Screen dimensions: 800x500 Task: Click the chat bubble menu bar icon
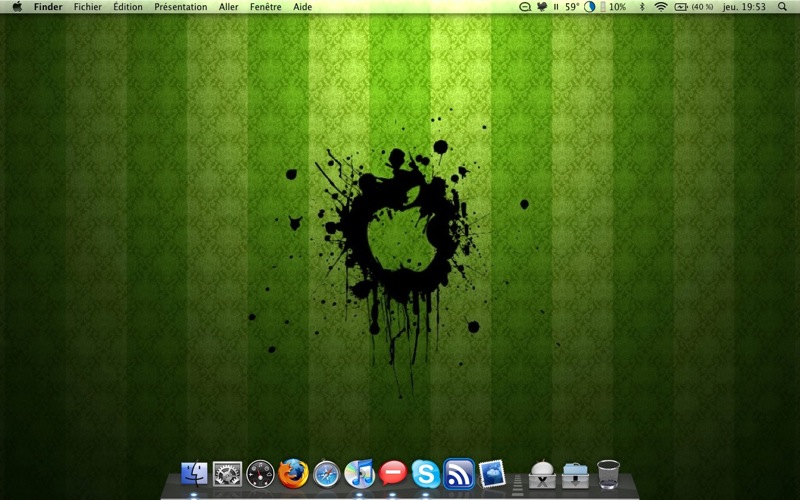pyautogui.click(x=525, y=7)
